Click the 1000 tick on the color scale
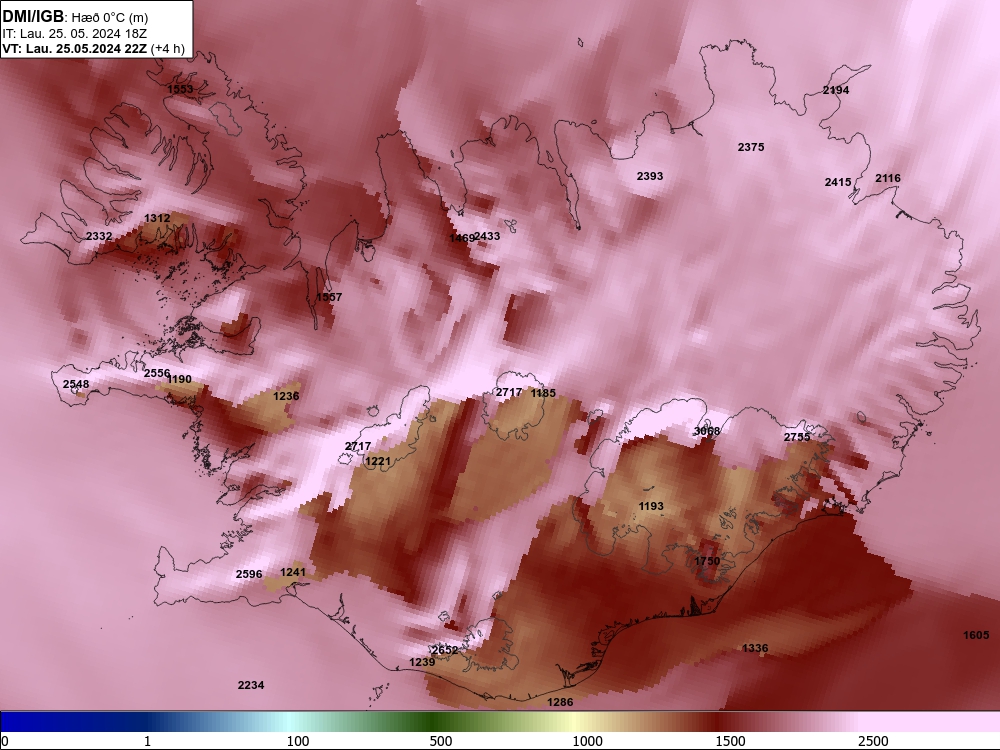This screenshot has height=750, width=1000. [587, 741]
